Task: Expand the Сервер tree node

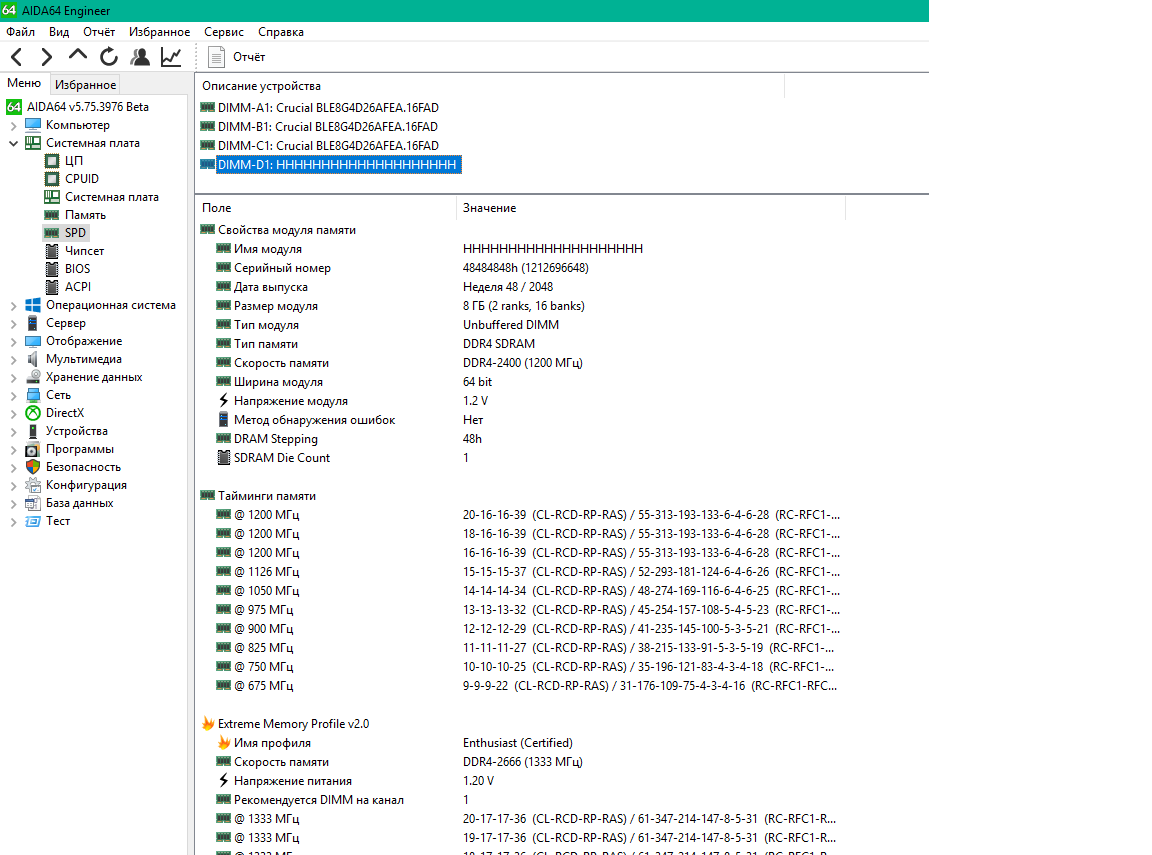Action: (x=13, y=323)
